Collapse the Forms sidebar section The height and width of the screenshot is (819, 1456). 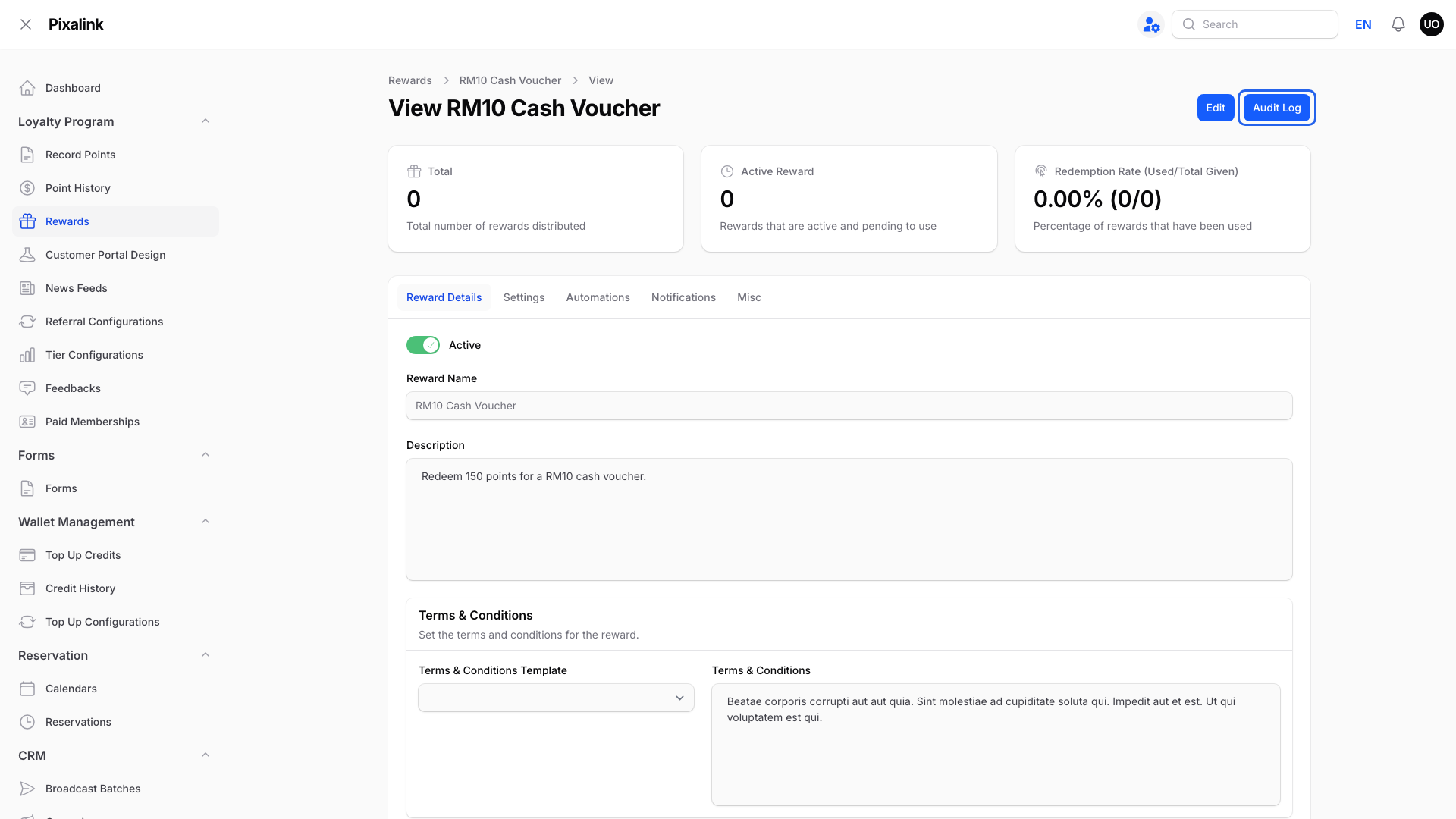pos(206,455)
